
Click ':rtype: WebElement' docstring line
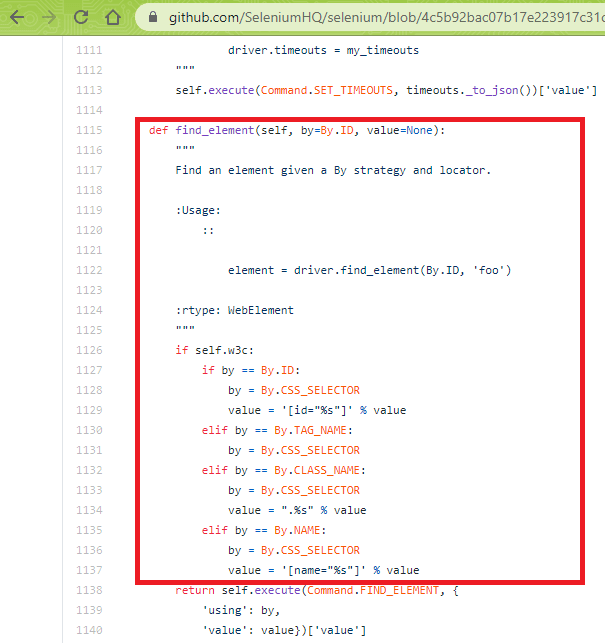(x=235, y=310)
